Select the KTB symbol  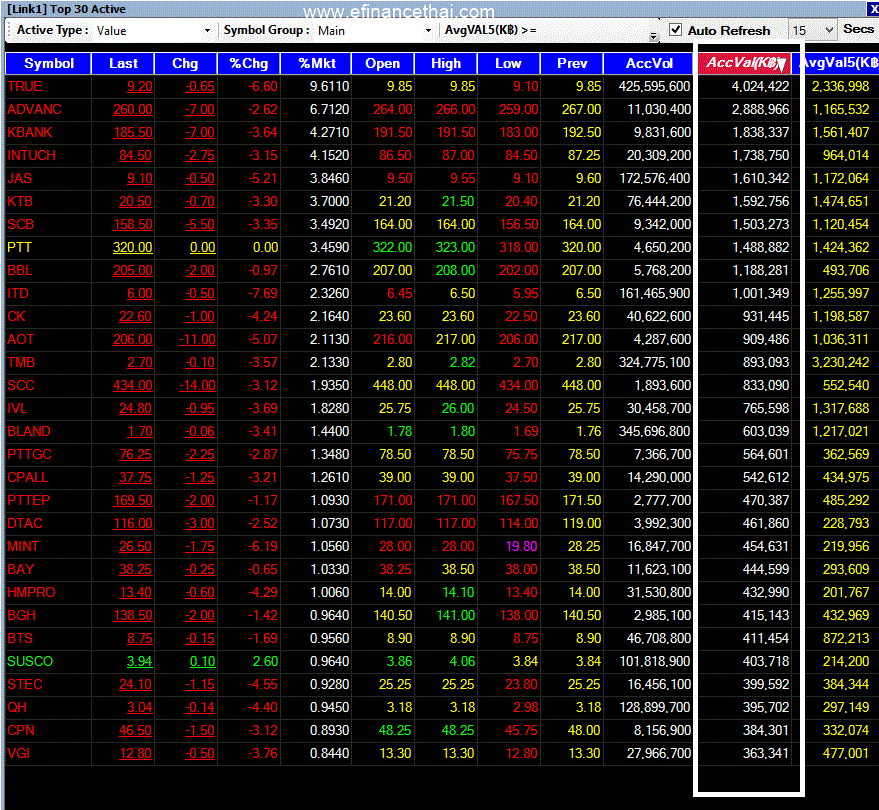tap(20, 201)
